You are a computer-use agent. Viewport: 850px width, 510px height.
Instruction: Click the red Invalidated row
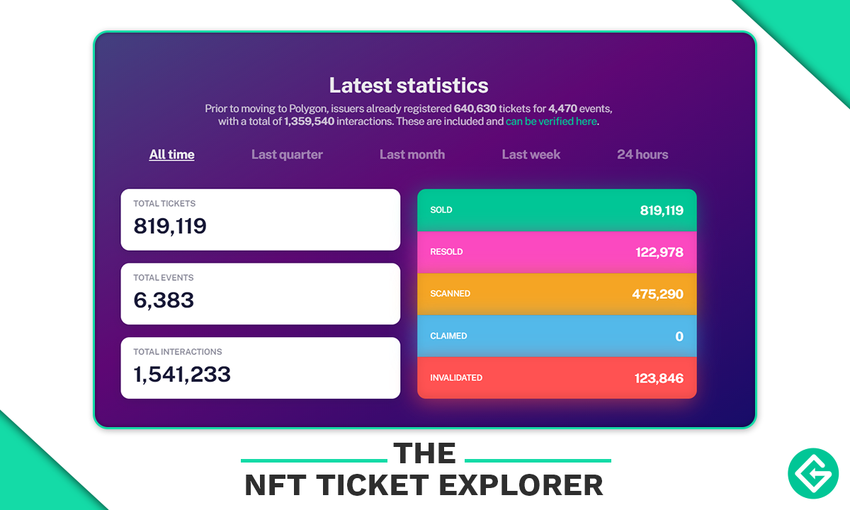pyautogui.click(x=556, y=378)
